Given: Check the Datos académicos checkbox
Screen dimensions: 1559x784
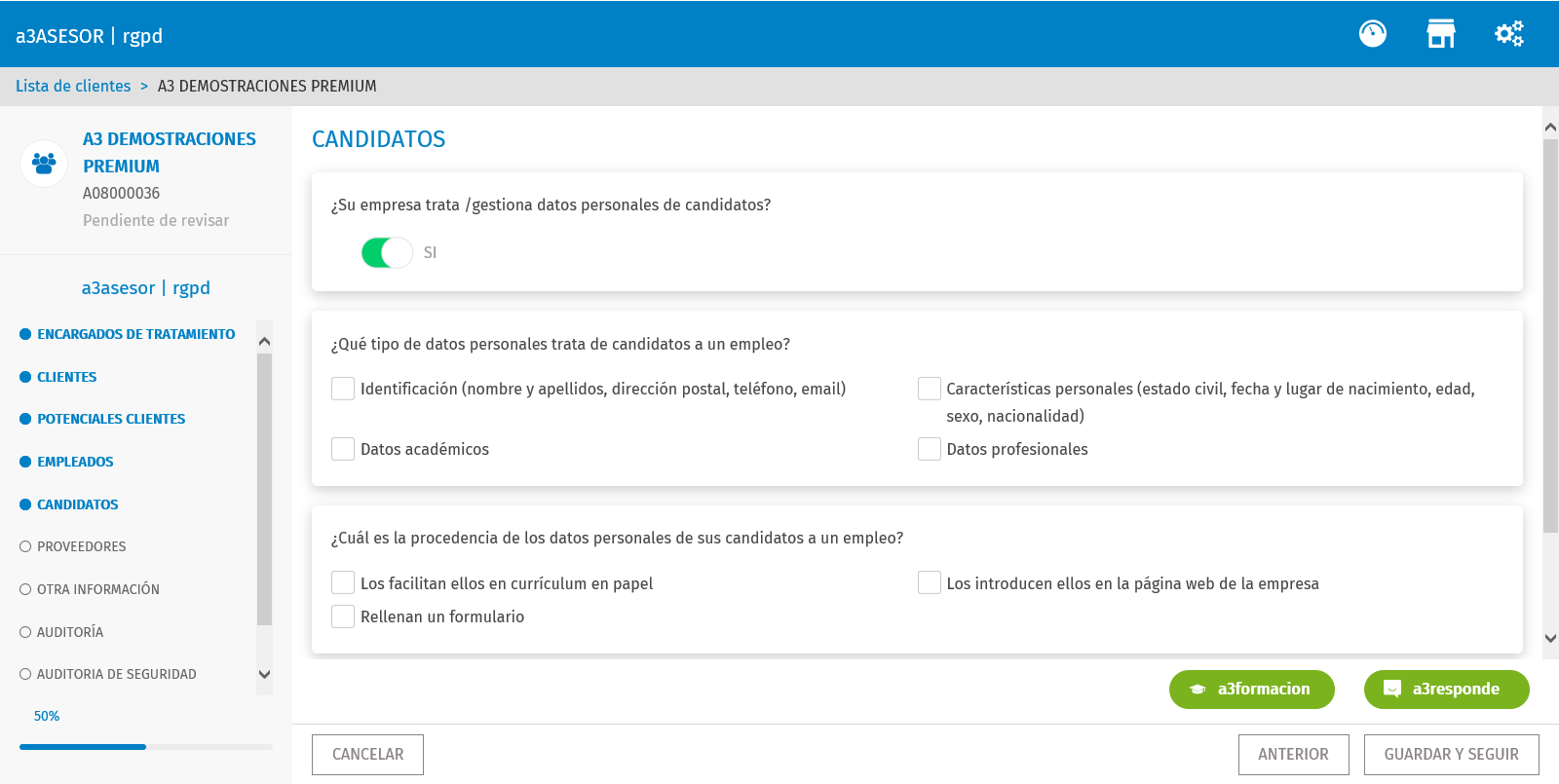Looking at the screenshot, I should coord(343,449).
